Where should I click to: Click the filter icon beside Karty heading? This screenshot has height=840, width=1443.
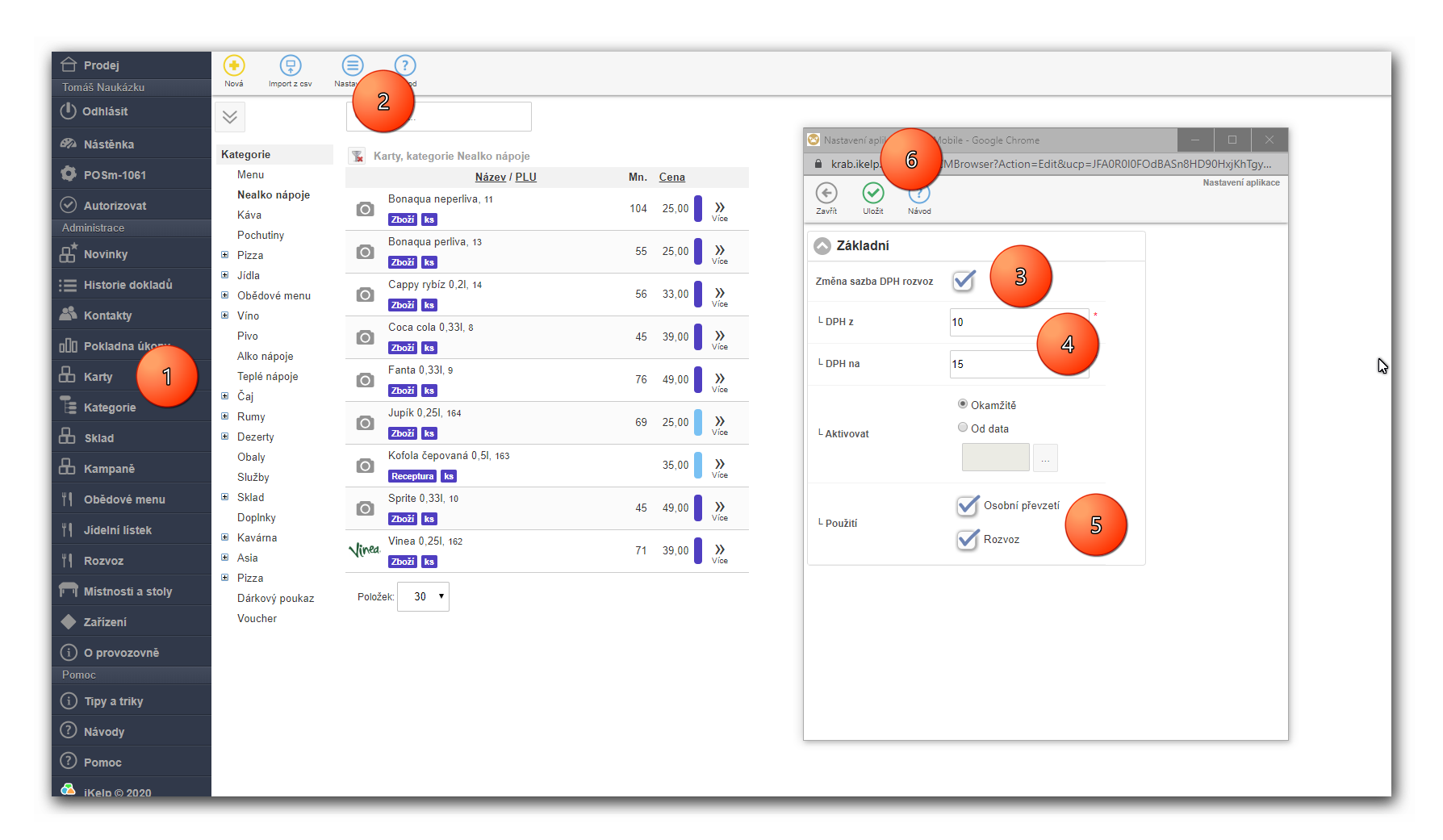[357, 156]
